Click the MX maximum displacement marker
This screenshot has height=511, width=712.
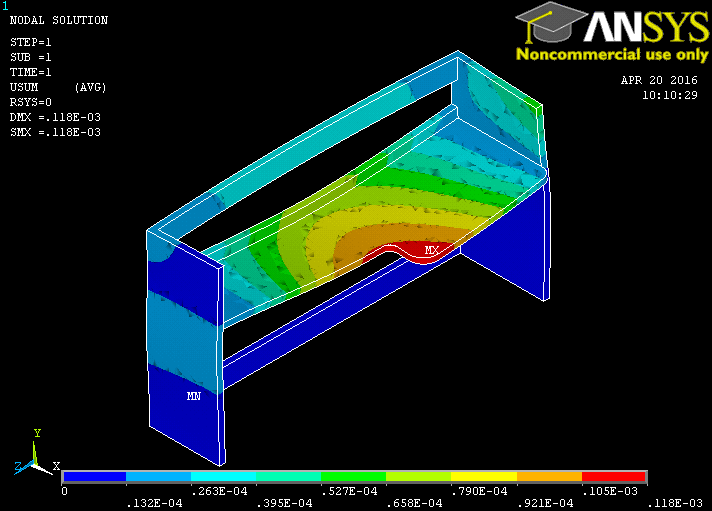pyautogui.click(x=431, y=250)
